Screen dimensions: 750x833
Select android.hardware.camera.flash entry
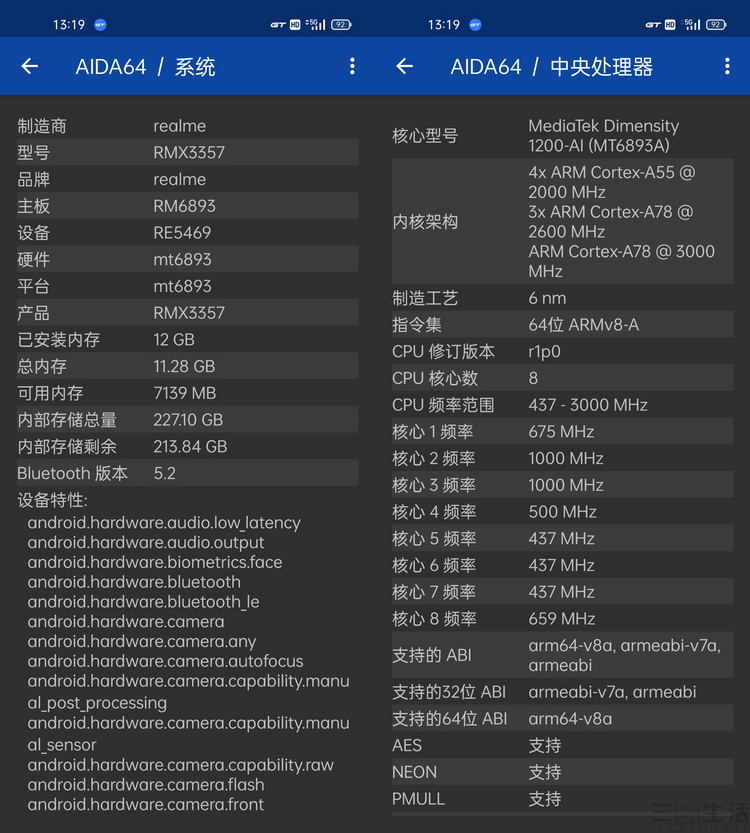[x=146, y=785]
